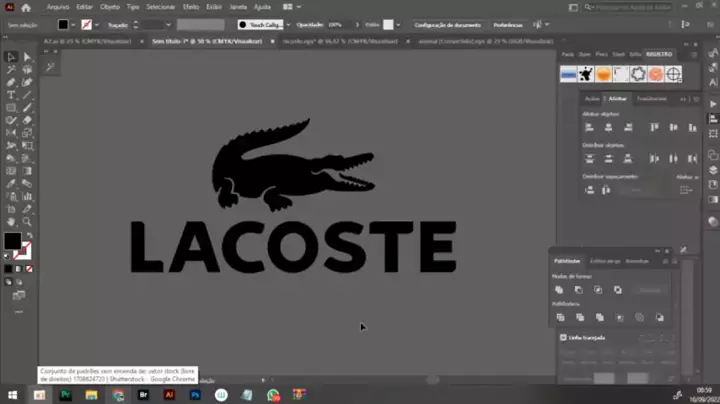The image size is (720, 404).
Task: Click the large Fill color swatch
Action: click(12, 241)
